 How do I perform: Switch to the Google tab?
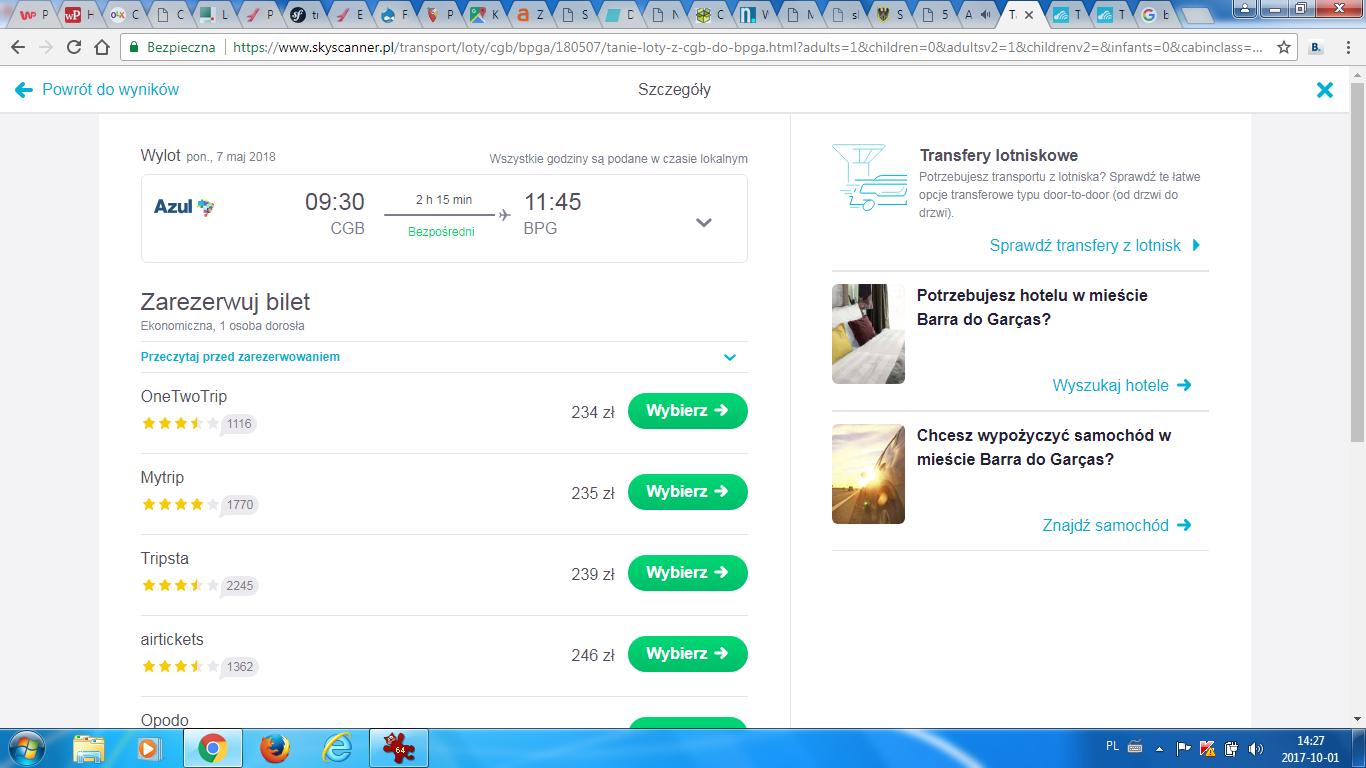(x=1156, y=15)
